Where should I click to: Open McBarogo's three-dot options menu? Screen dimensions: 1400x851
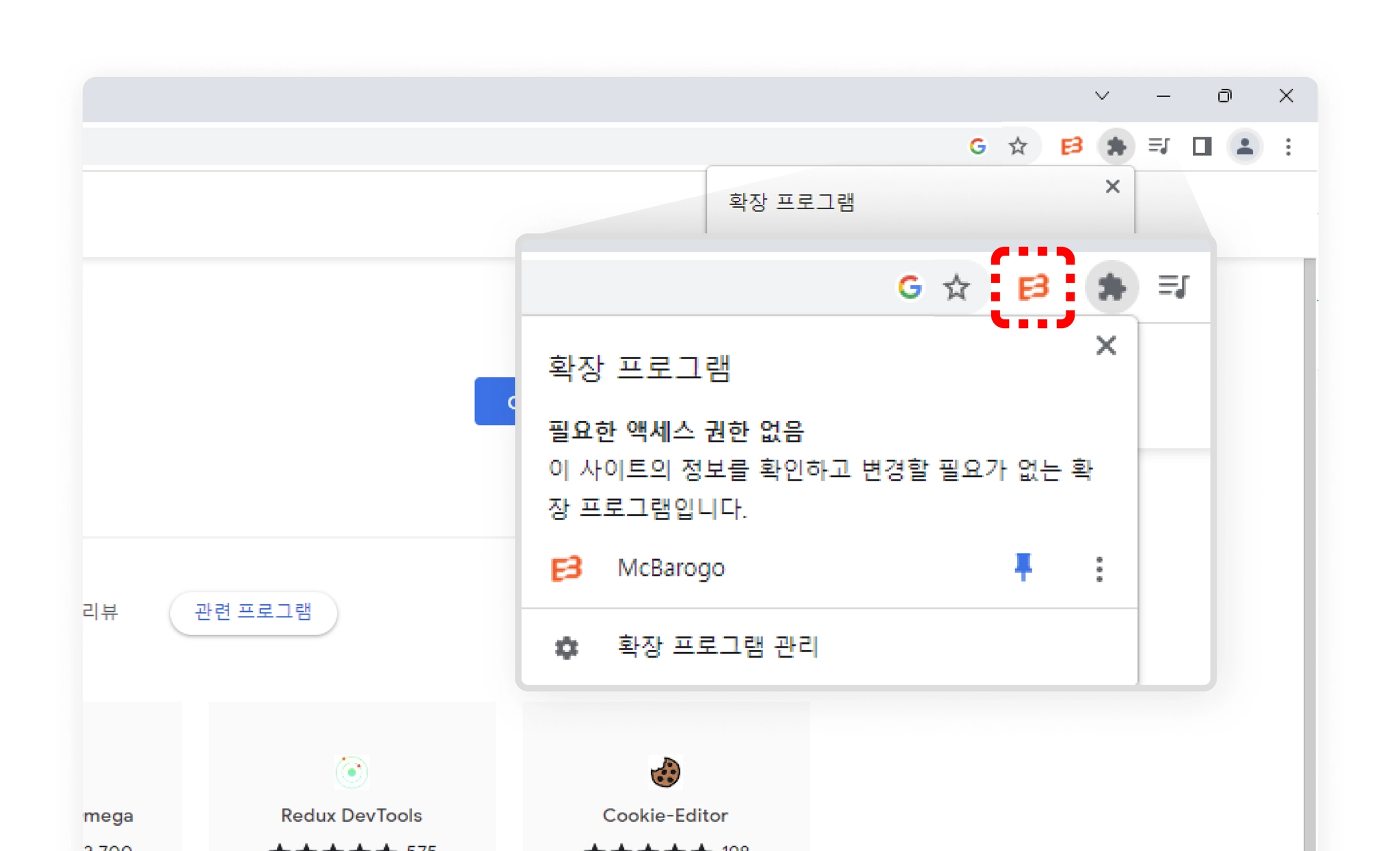(1099, 569)
